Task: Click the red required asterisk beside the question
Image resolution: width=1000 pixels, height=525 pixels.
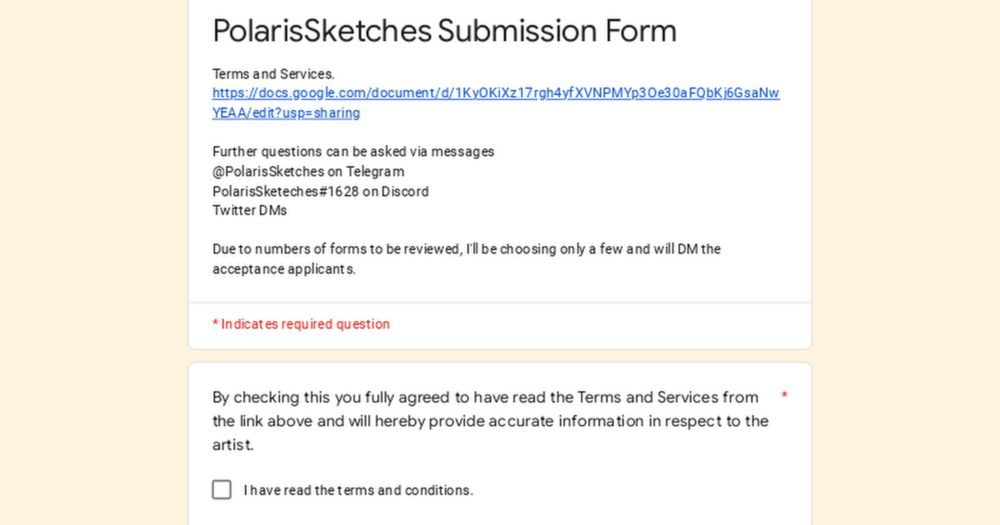Action: pos(784,396)
